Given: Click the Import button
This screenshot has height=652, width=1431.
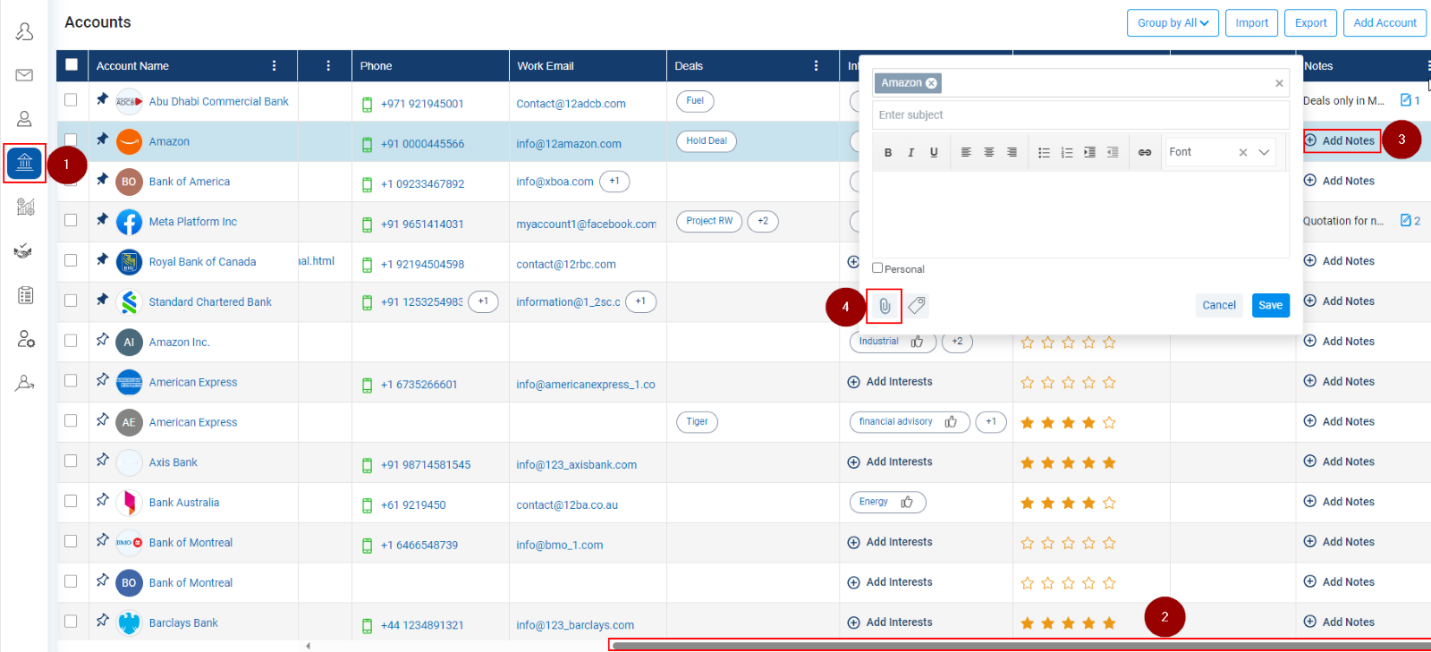Looking at the screenshot, I should click(1252, 23).
